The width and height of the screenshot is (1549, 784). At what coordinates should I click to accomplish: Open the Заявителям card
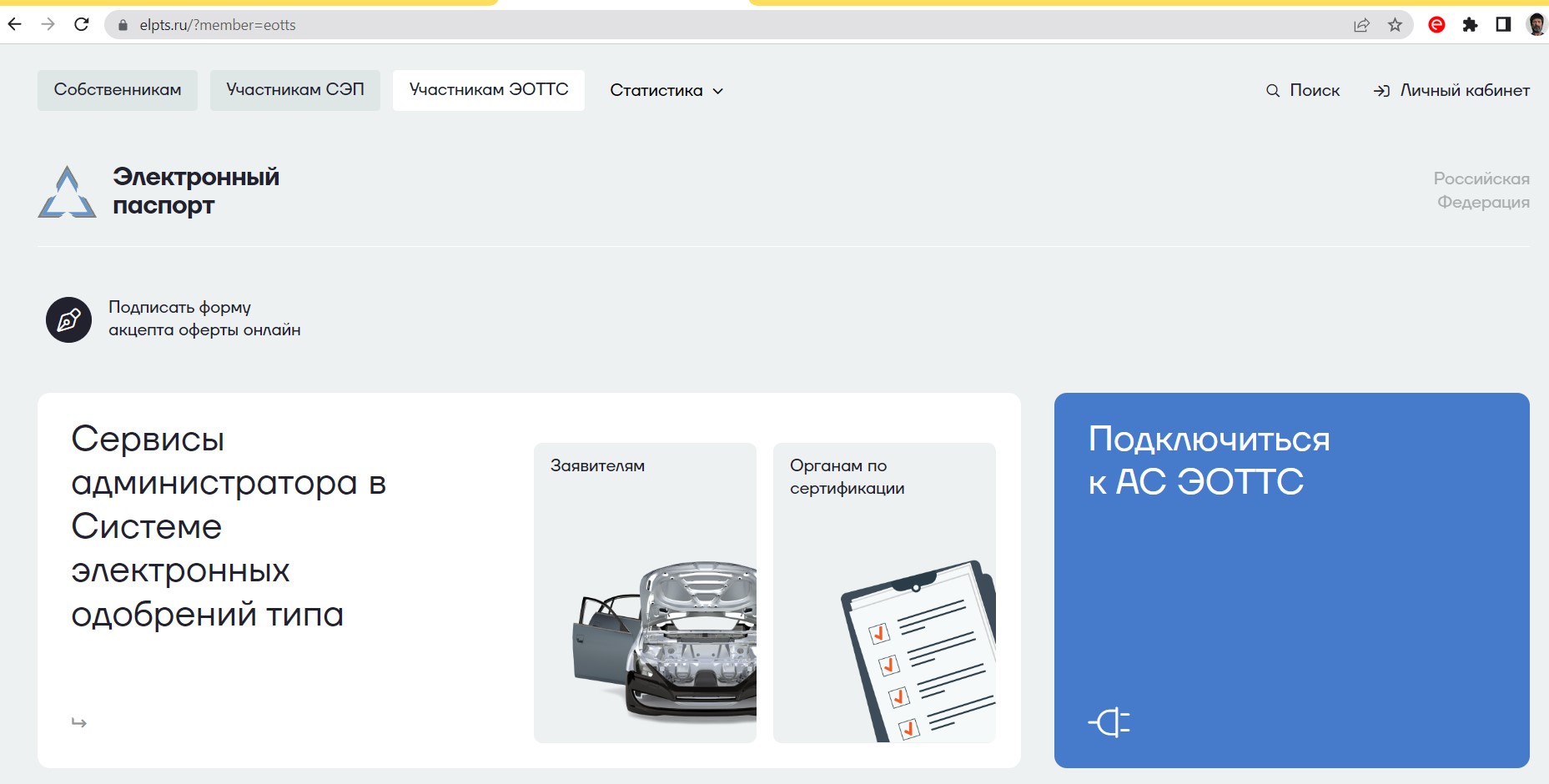coord(645,593)
